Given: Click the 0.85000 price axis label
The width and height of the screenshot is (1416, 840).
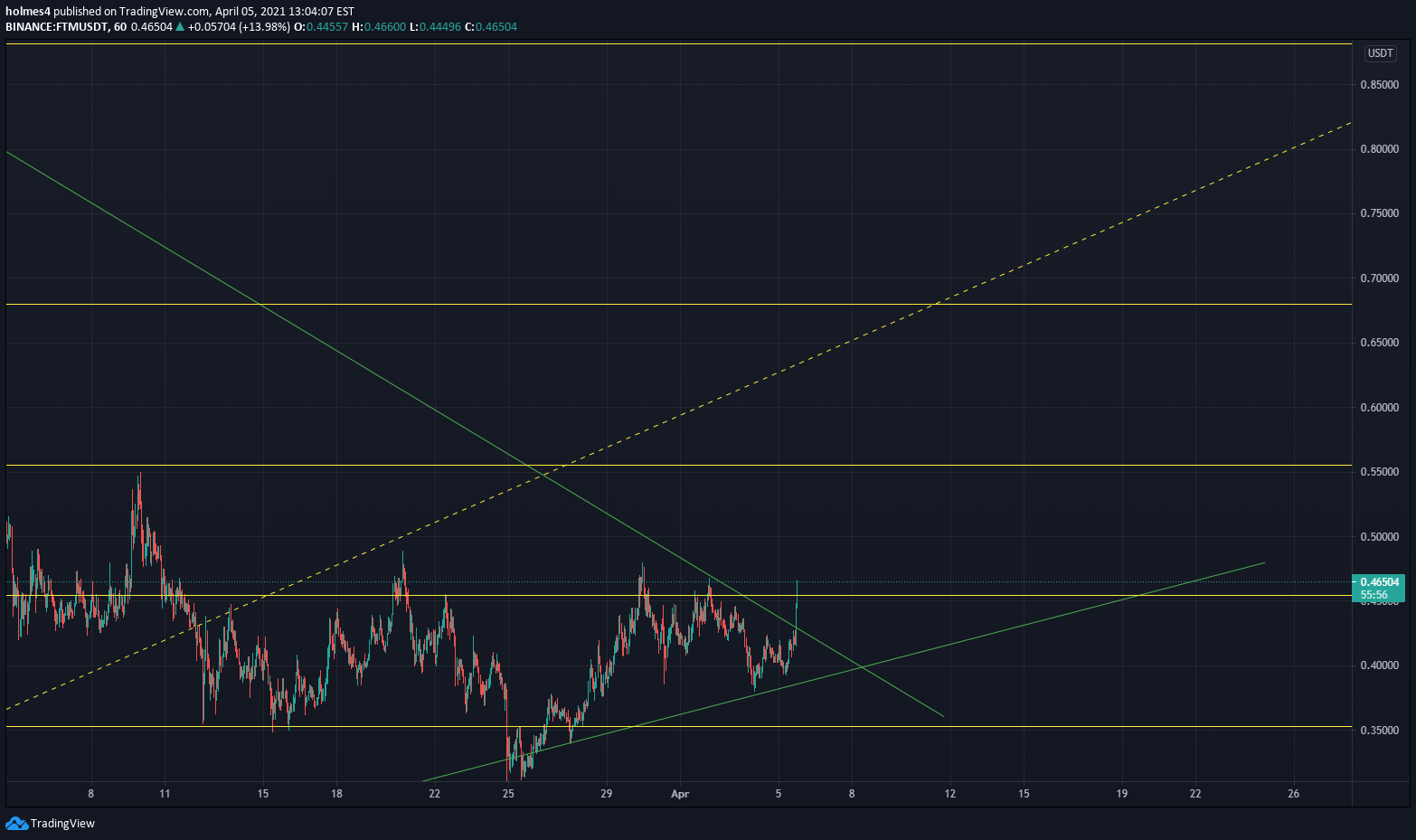Looking at the screenshot, I should click(x=1379, y=85).
